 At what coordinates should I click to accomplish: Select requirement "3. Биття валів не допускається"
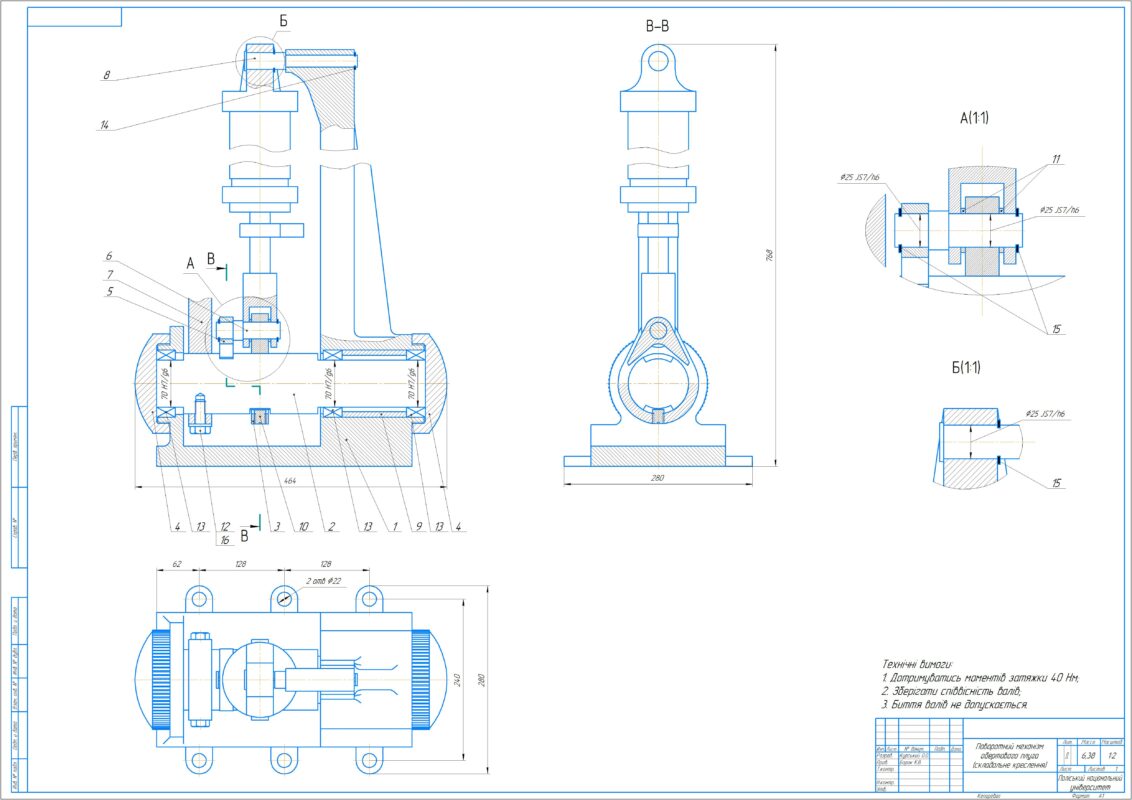pyautogui.click(x=954, y=705)
